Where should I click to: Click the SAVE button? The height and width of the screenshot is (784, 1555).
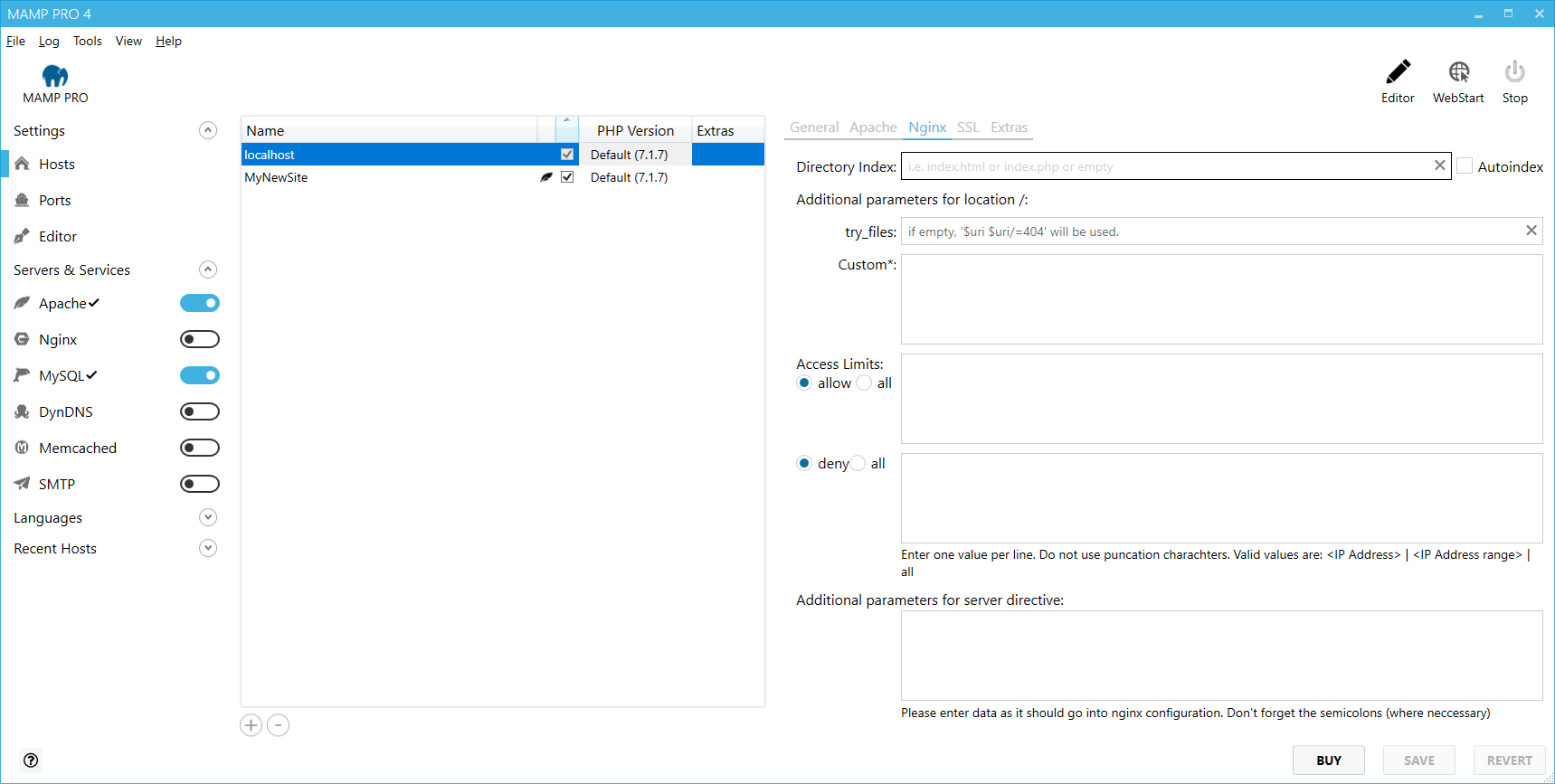coord(1419,760)
